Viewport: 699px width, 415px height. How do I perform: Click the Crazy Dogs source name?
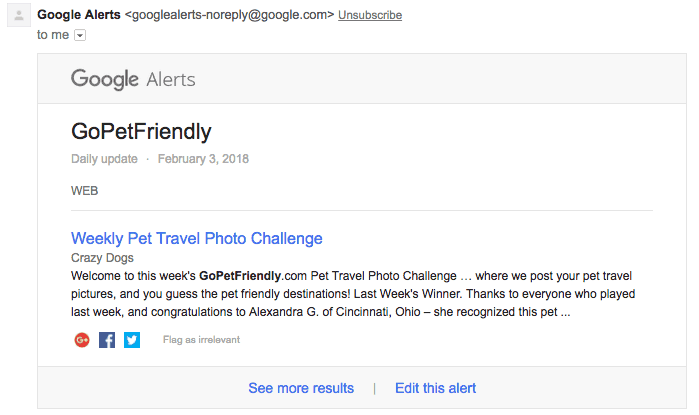(x=102, y=258)
